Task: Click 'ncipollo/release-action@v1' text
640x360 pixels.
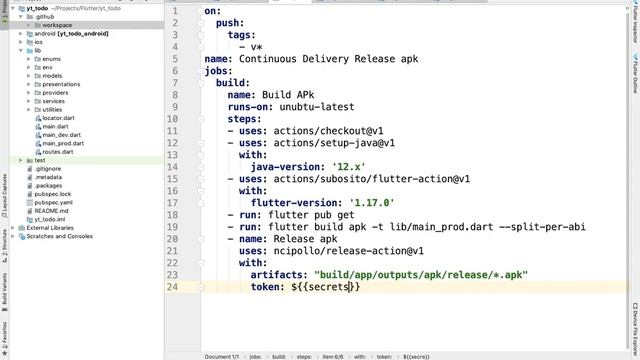Action: [x=349, y=251]
